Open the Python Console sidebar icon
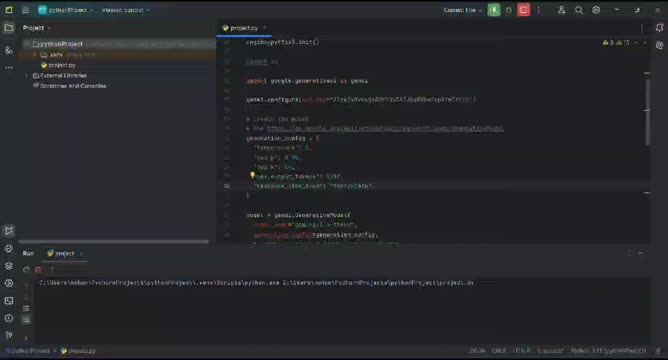 tap(9, 283)
